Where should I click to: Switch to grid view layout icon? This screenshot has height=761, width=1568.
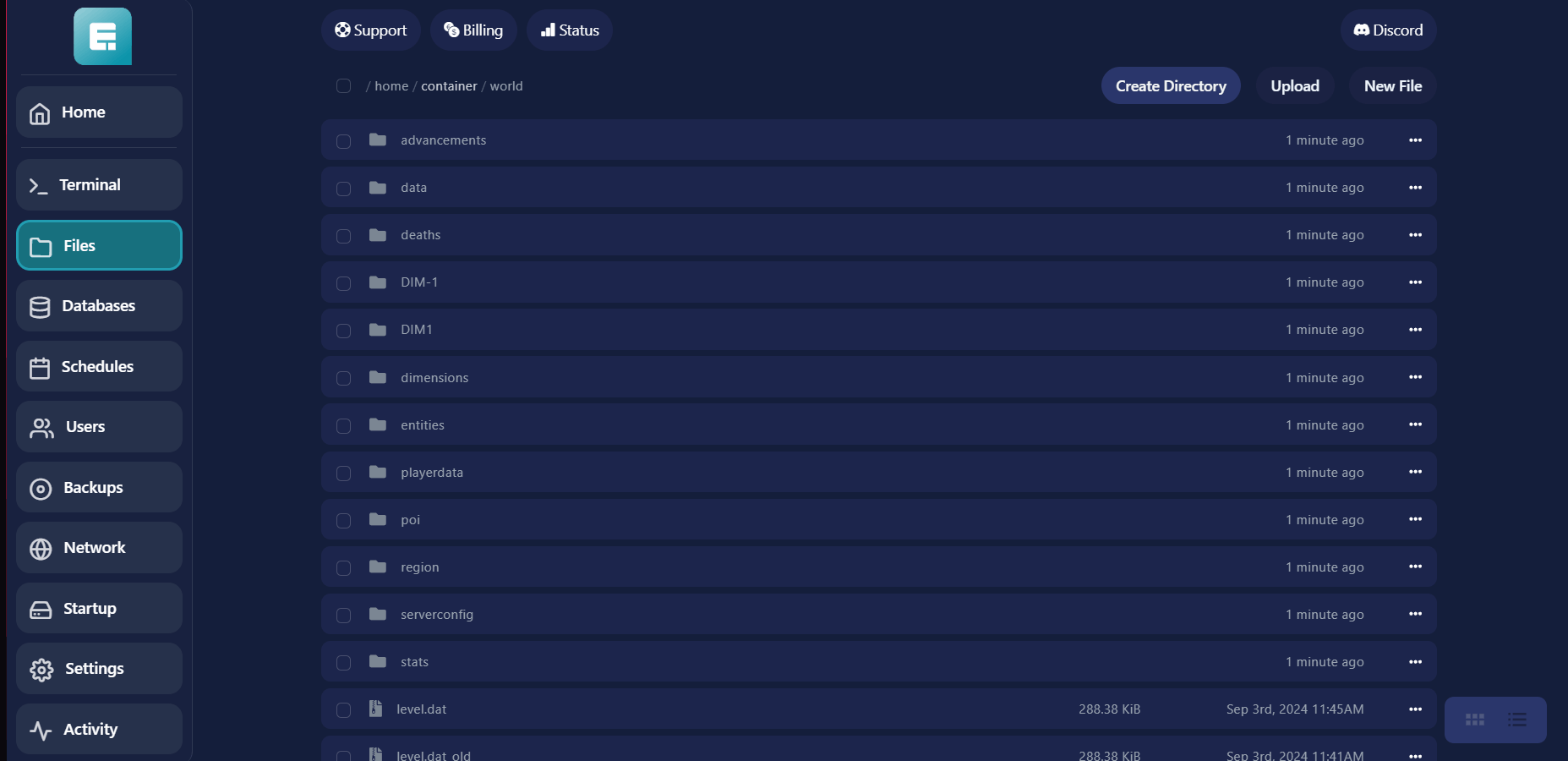click(x=1475, y=720)
